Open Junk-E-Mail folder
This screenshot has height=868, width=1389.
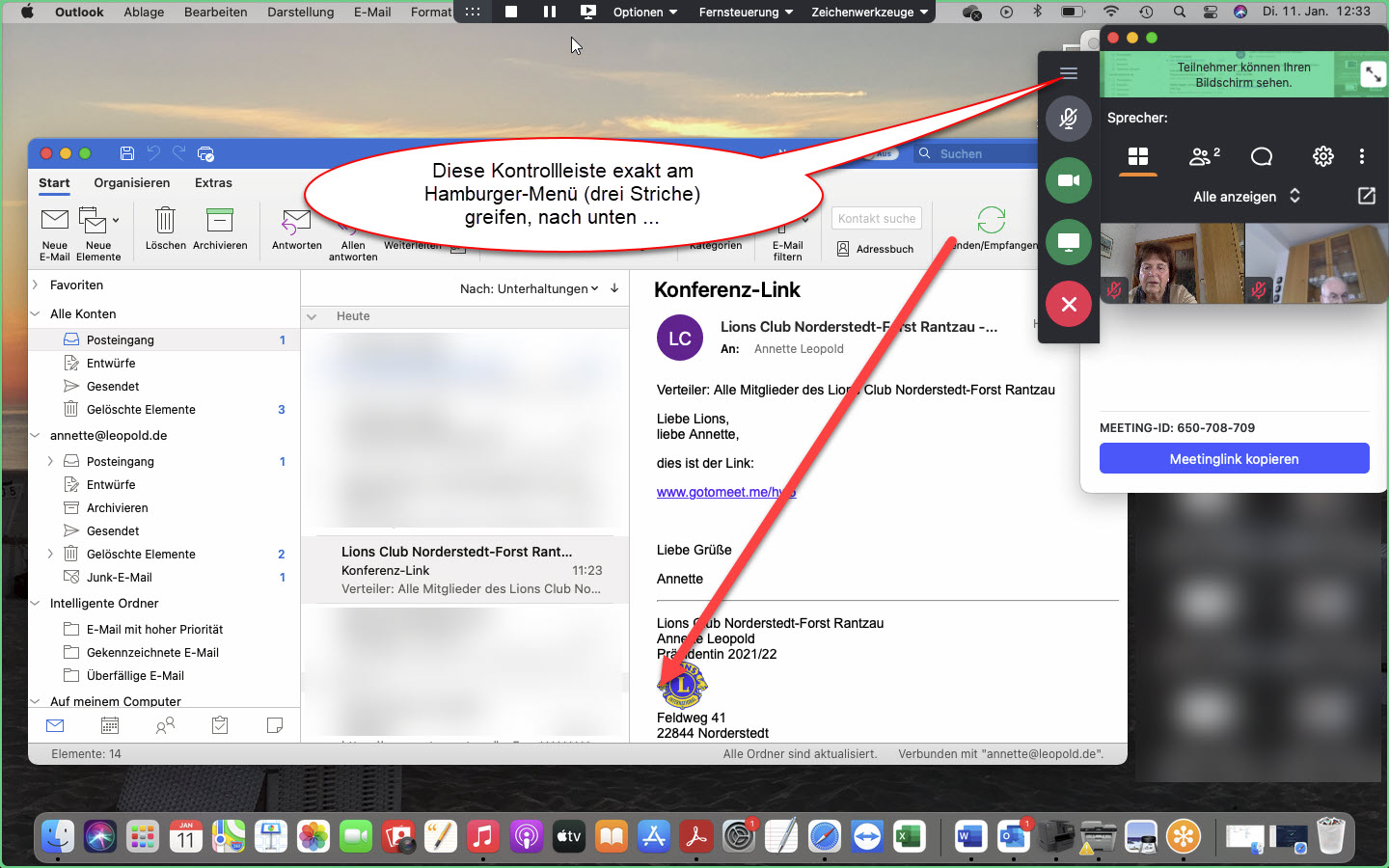pyautogui.click(x=164, y=577)
